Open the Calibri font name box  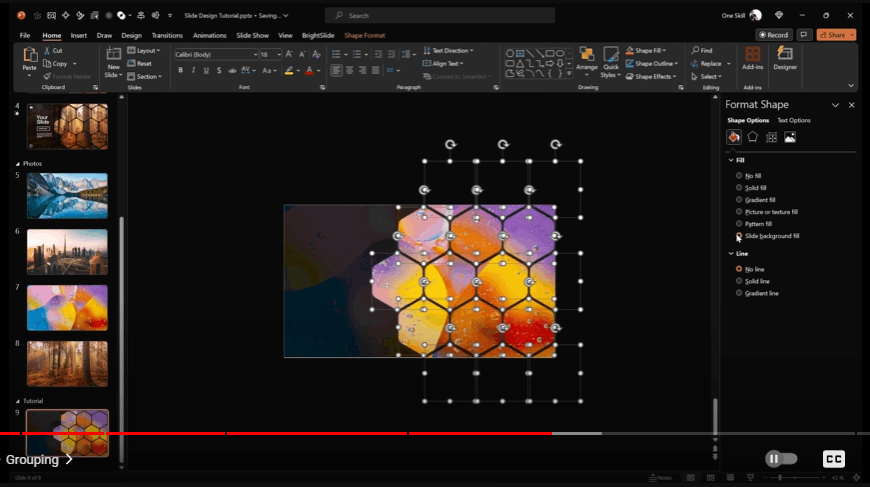pyautogui.click(x=216, y=54)
